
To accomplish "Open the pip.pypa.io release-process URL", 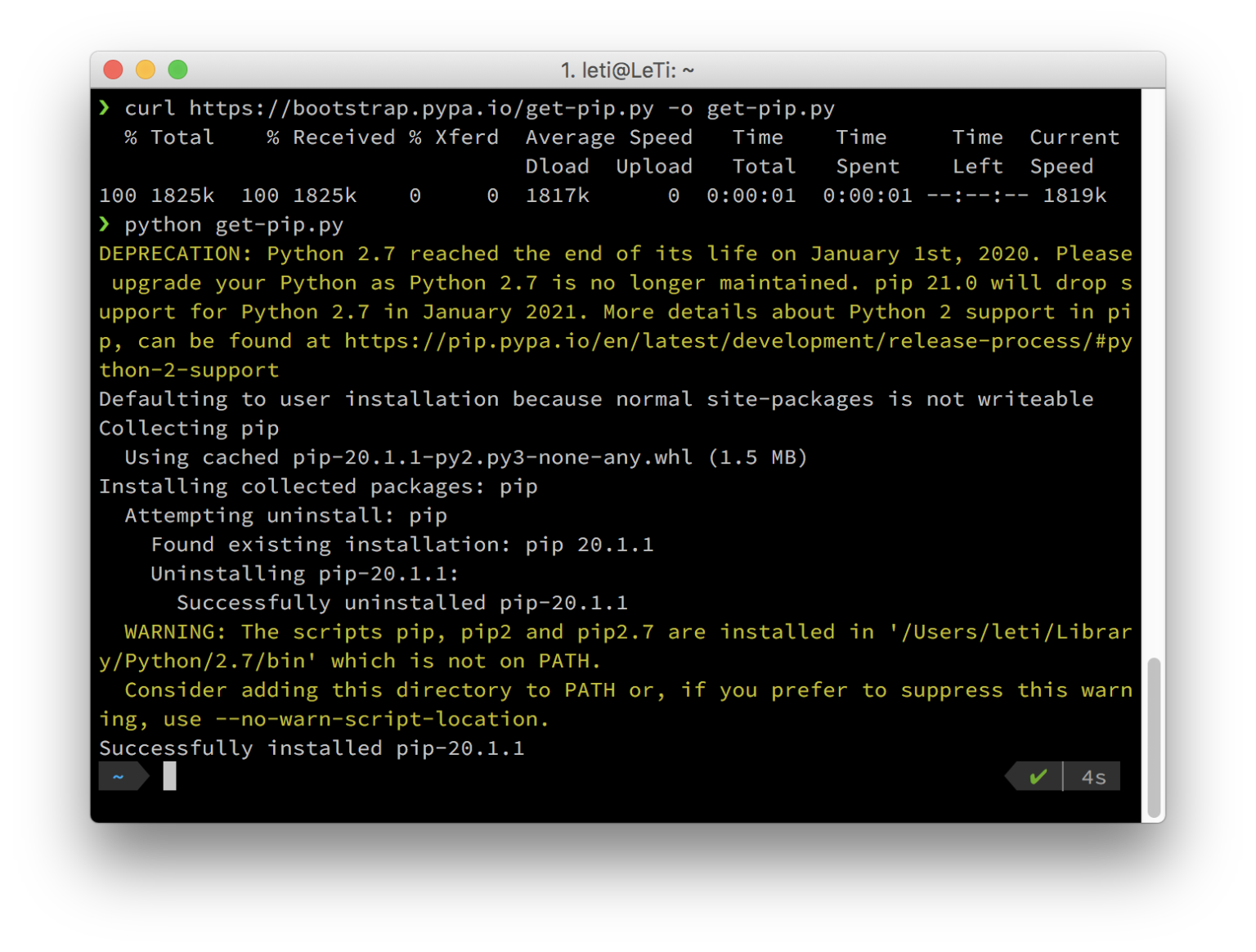I will pyautogui.click(x=738, y=341).
